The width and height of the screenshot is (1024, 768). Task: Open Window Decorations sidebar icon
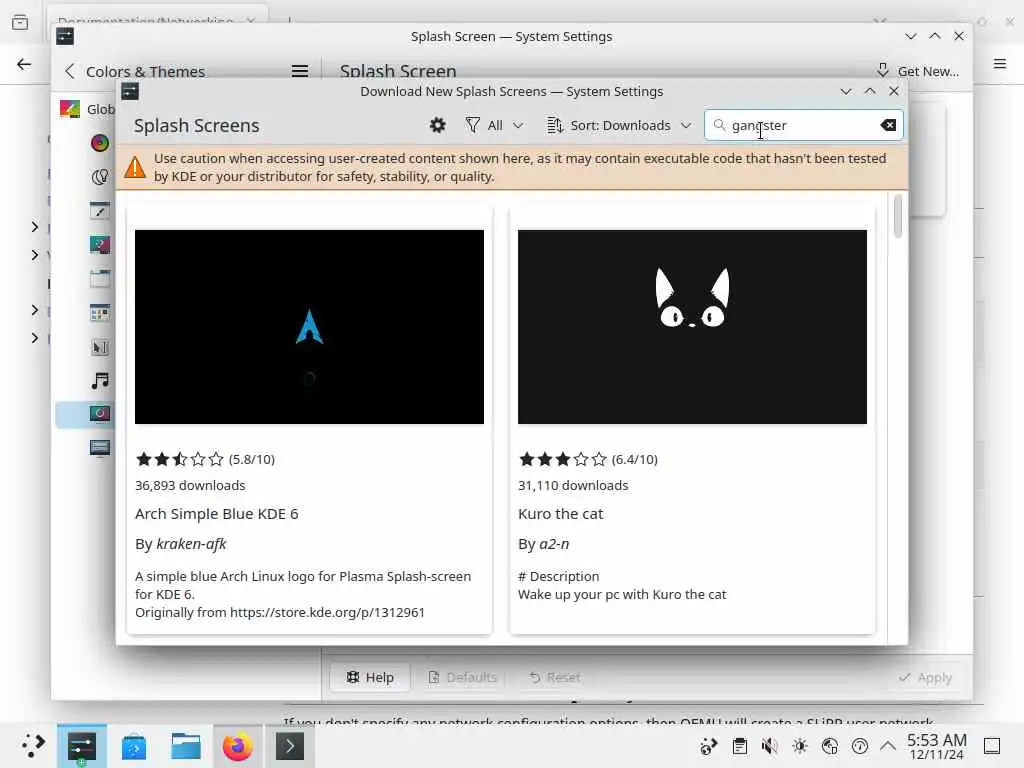100,278
